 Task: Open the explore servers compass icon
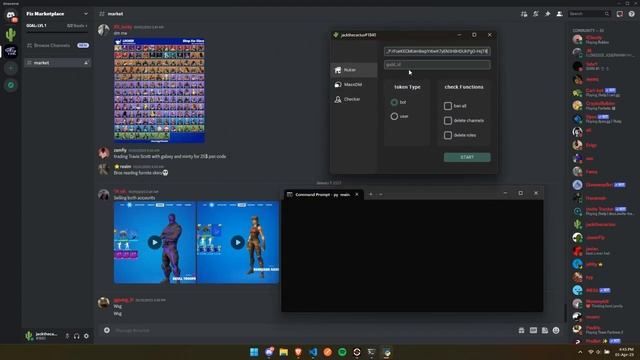click(11, 85)
